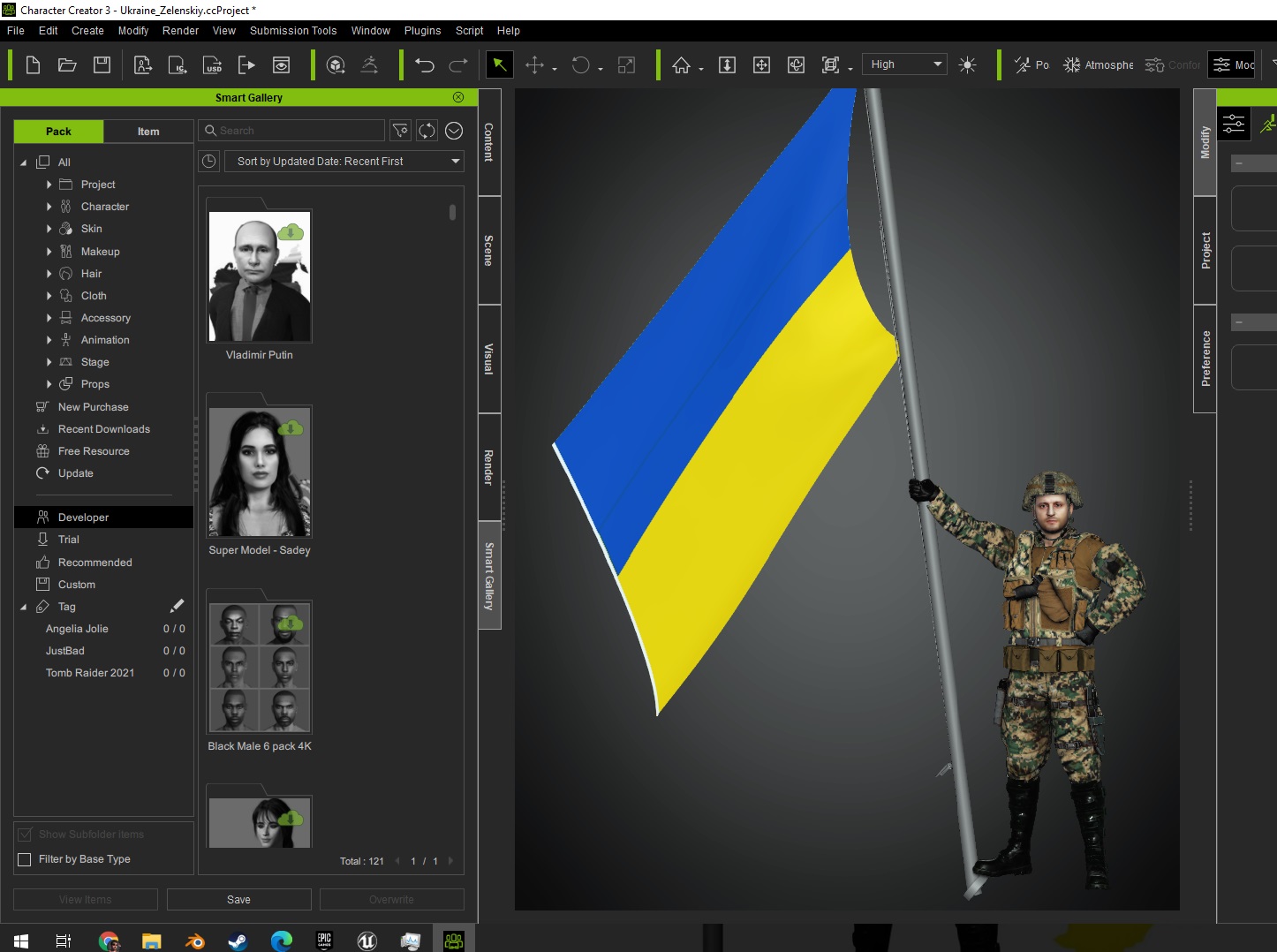Close the Smart Gallery panel

click(x=458, y=97)
